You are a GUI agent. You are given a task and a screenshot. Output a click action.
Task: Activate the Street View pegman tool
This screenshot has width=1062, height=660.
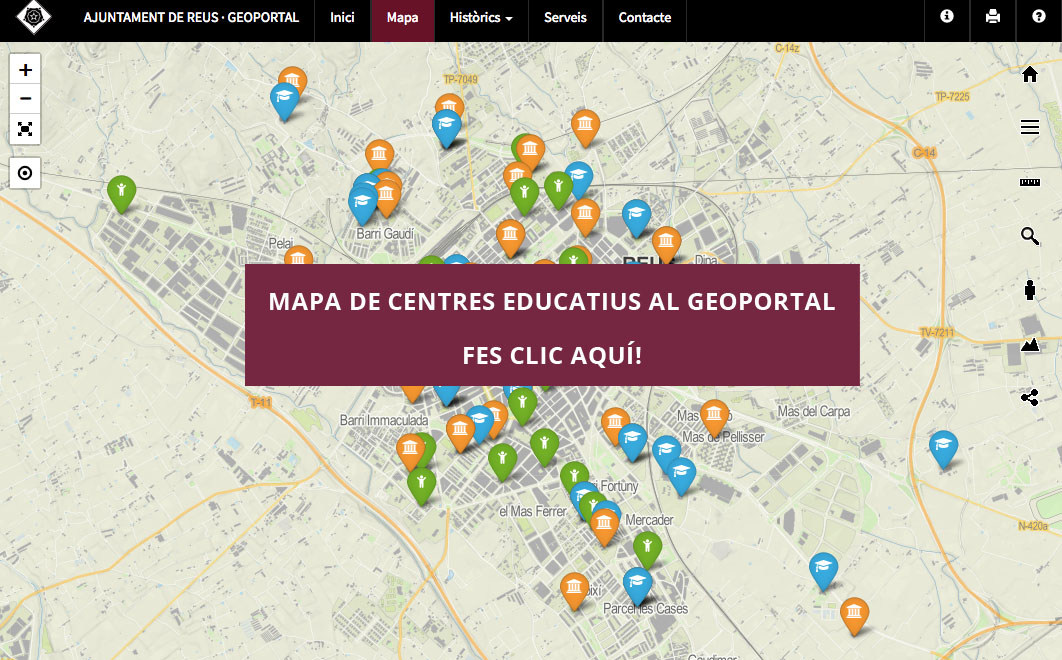[x=1030, y=291]
